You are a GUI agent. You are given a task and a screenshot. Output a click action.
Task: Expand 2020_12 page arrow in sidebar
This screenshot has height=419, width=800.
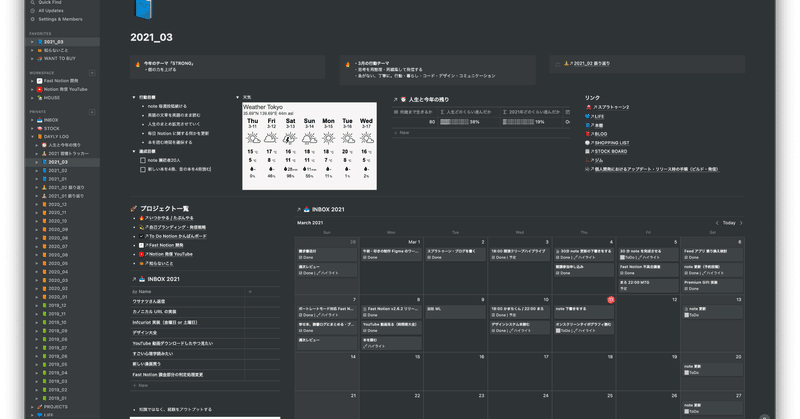(37, 204)
